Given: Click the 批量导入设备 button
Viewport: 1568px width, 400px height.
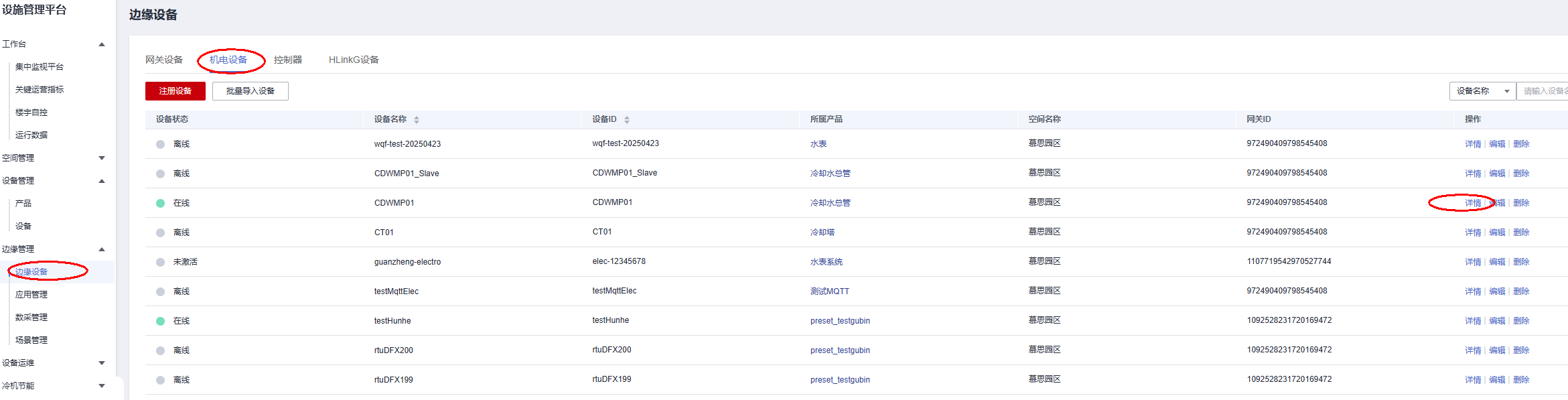Looking at the screenshot, I should coord(251,91).
